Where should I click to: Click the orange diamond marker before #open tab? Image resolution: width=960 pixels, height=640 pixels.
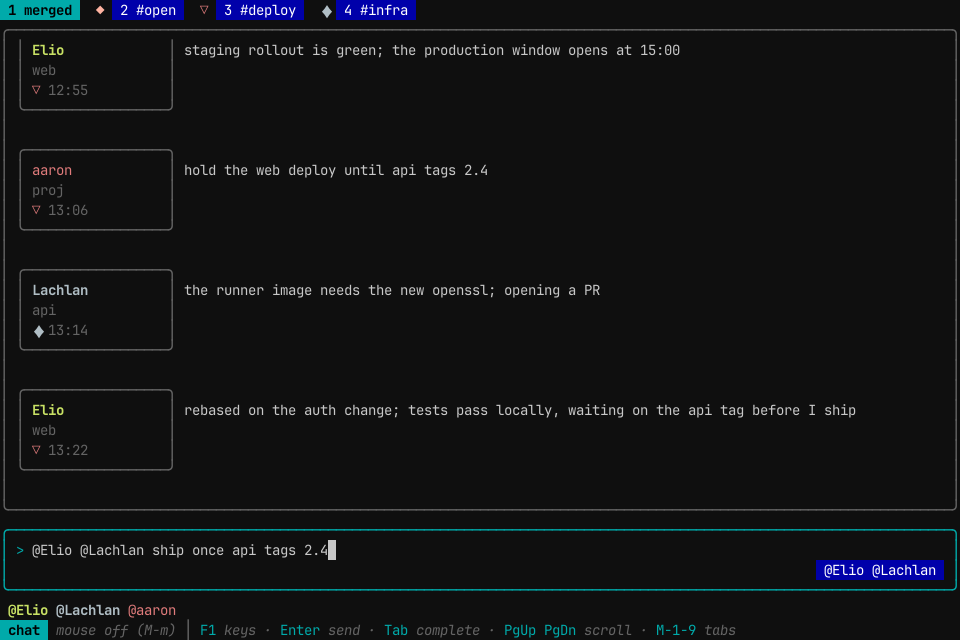click(100, 10)
